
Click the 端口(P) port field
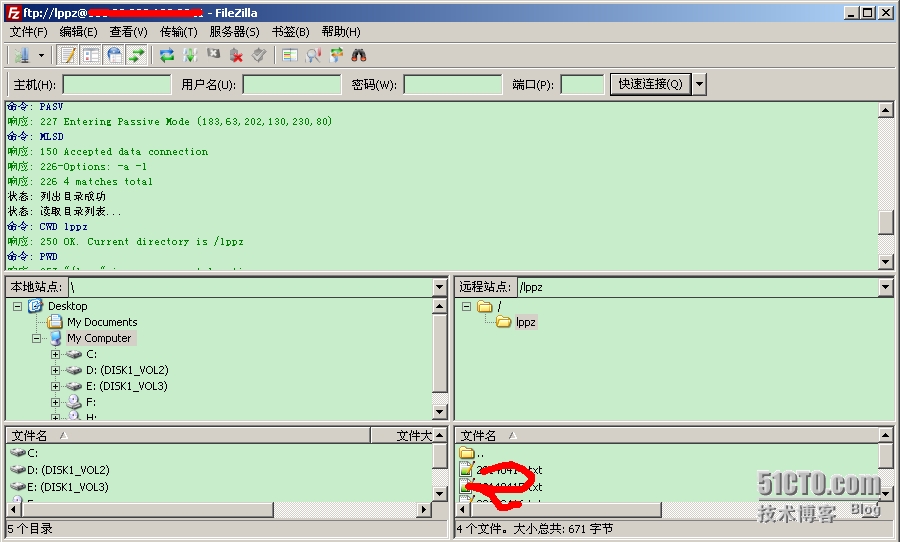[582, 84]
